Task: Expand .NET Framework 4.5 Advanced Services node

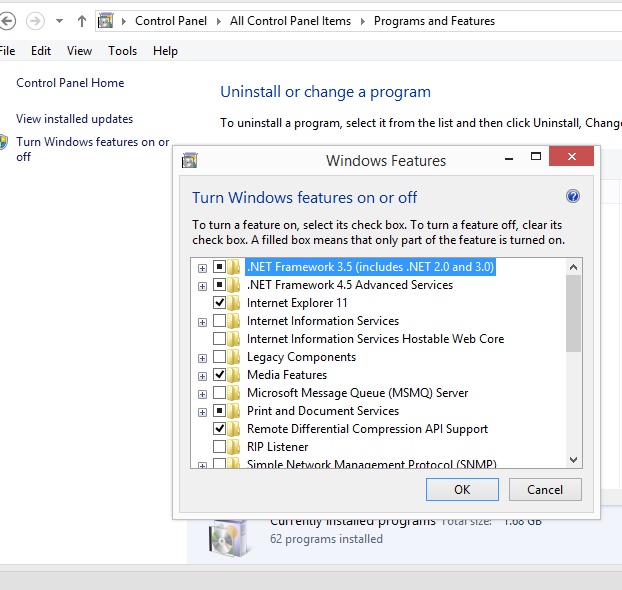Action: [202, 286]
